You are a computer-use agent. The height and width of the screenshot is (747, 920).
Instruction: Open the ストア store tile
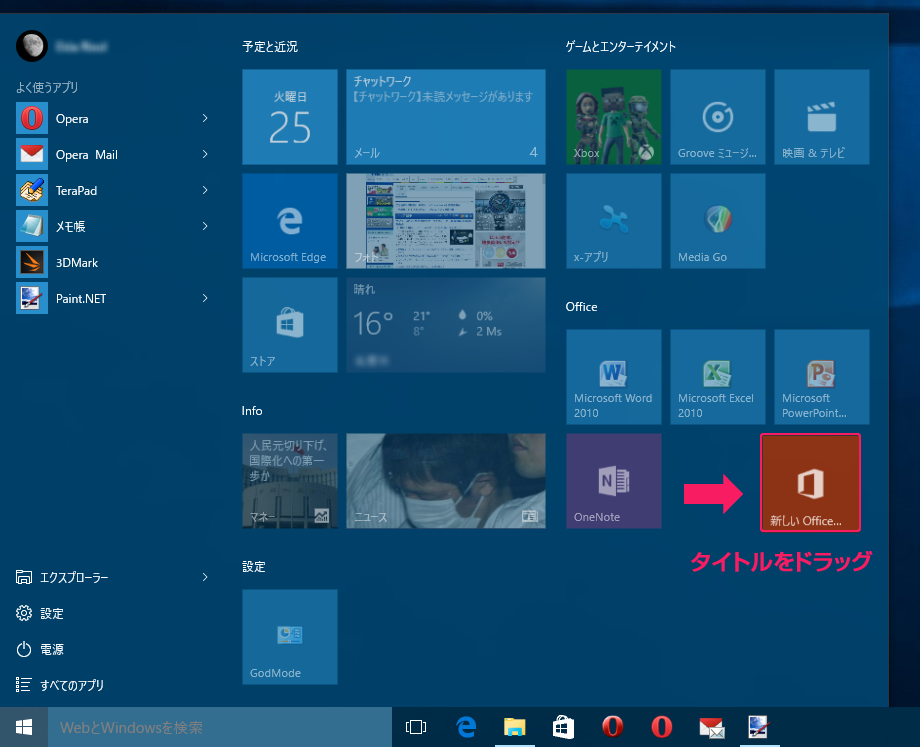pos(290,325)
